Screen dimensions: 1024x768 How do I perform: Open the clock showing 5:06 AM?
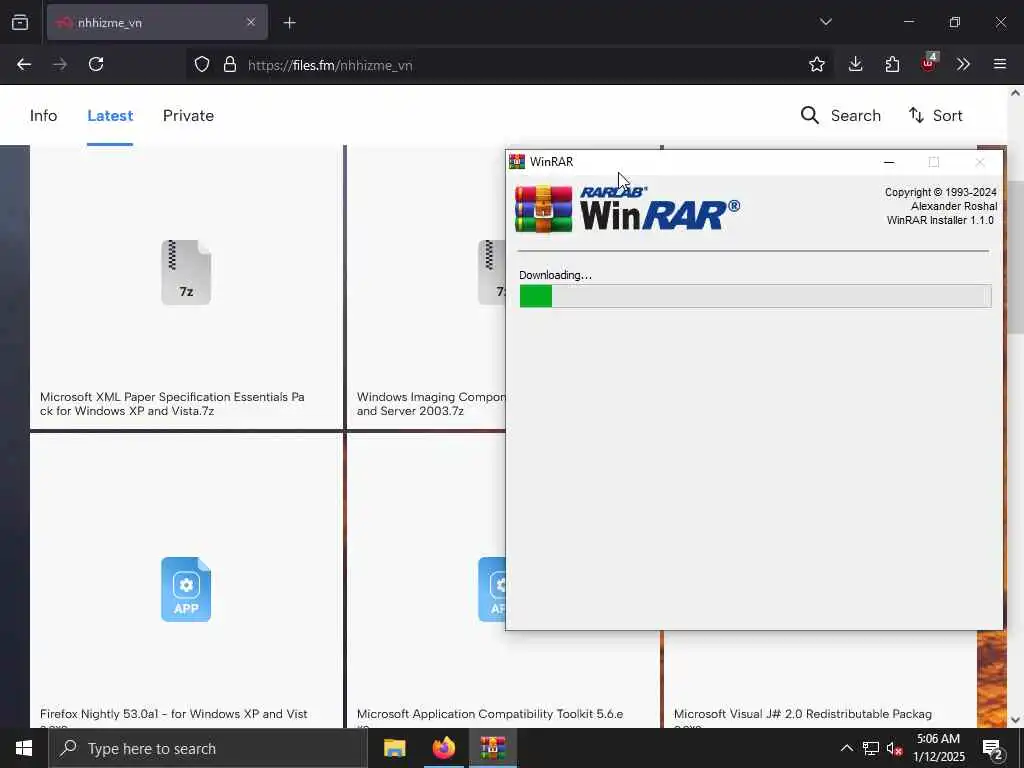coord(938,748)
